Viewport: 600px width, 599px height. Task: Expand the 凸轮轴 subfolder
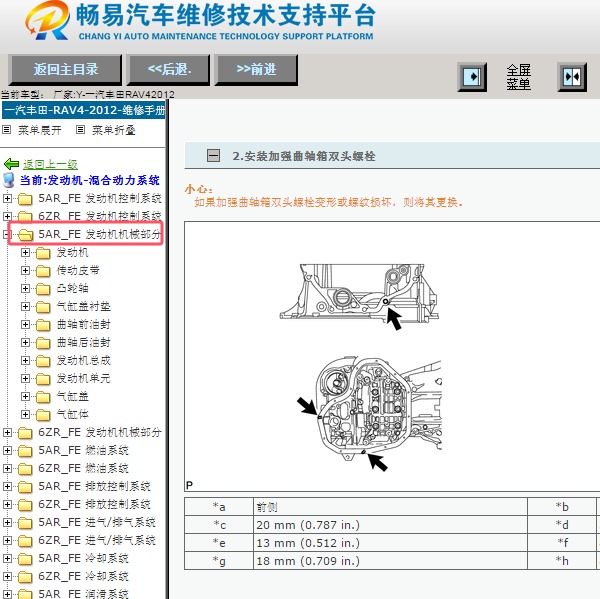25,288
